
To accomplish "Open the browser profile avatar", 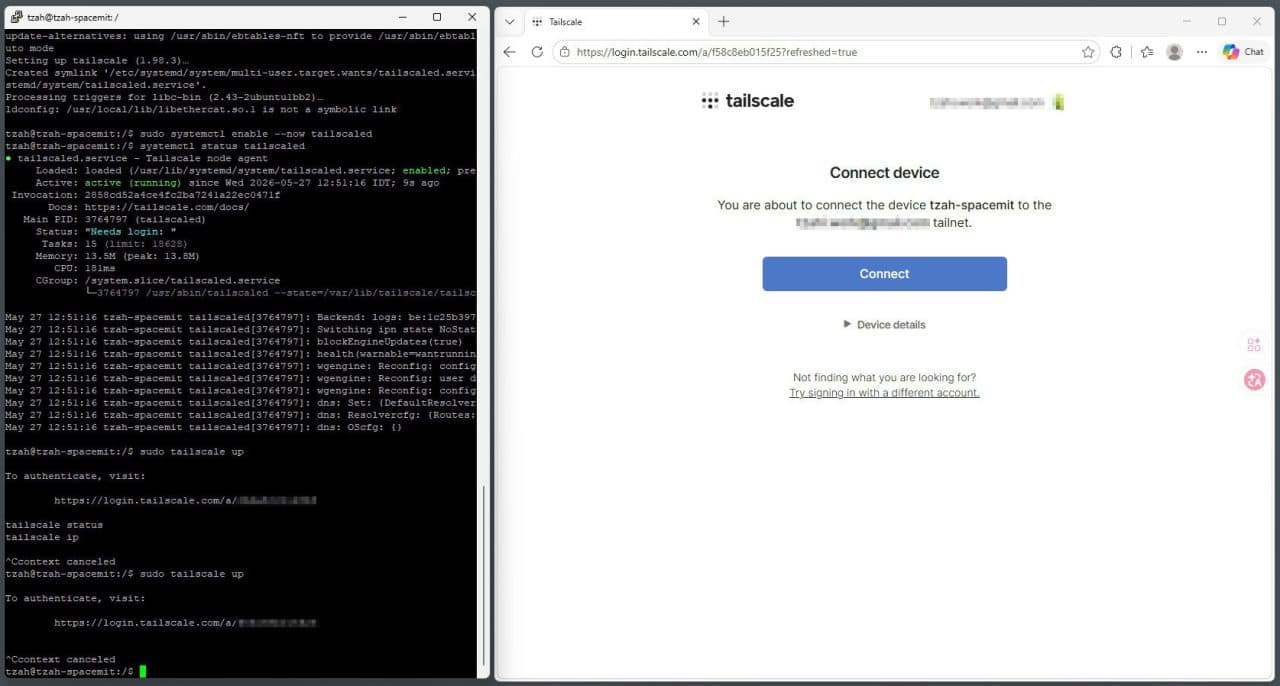I will coord(1175,52).
